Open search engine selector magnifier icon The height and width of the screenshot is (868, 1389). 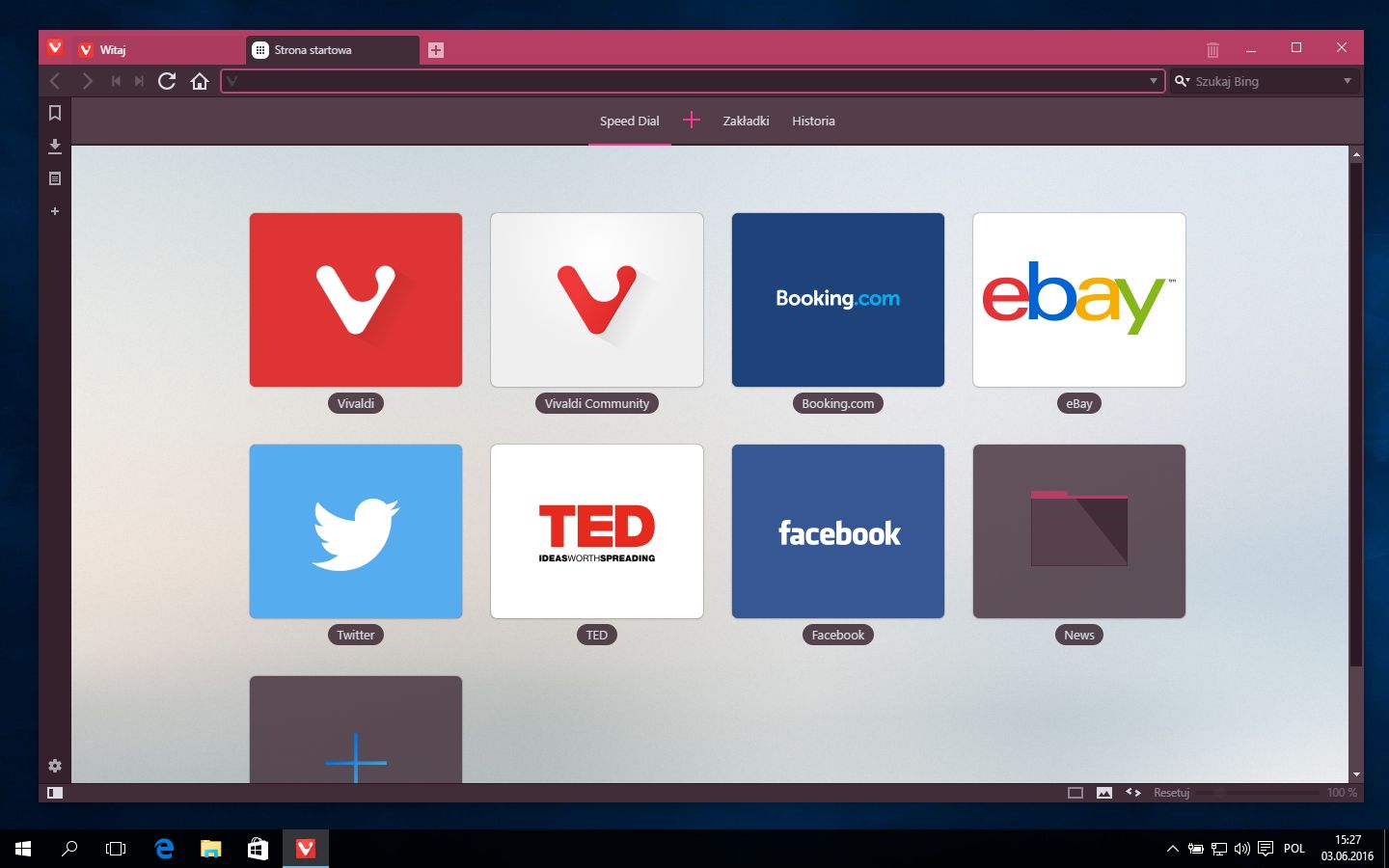1182,81
